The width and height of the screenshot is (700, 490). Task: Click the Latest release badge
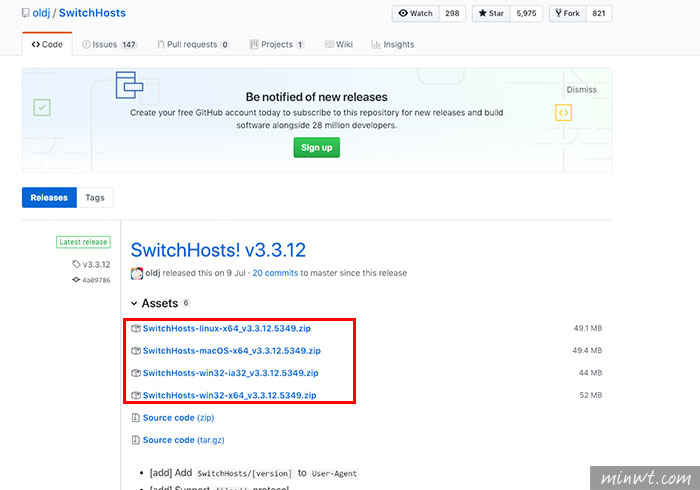click(83, 242)
